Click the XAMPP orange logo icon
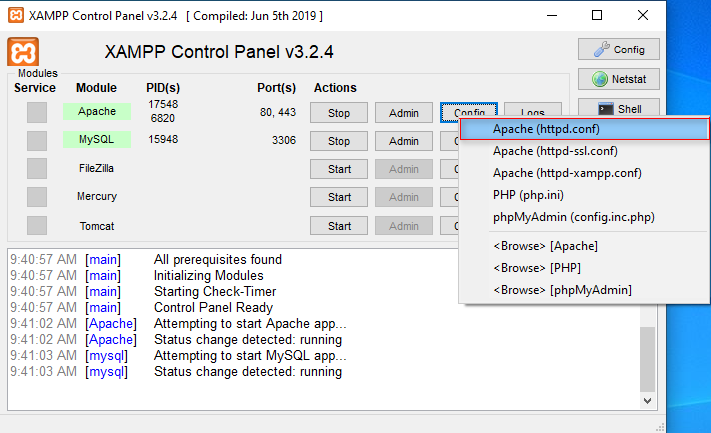 pos(23,52)
